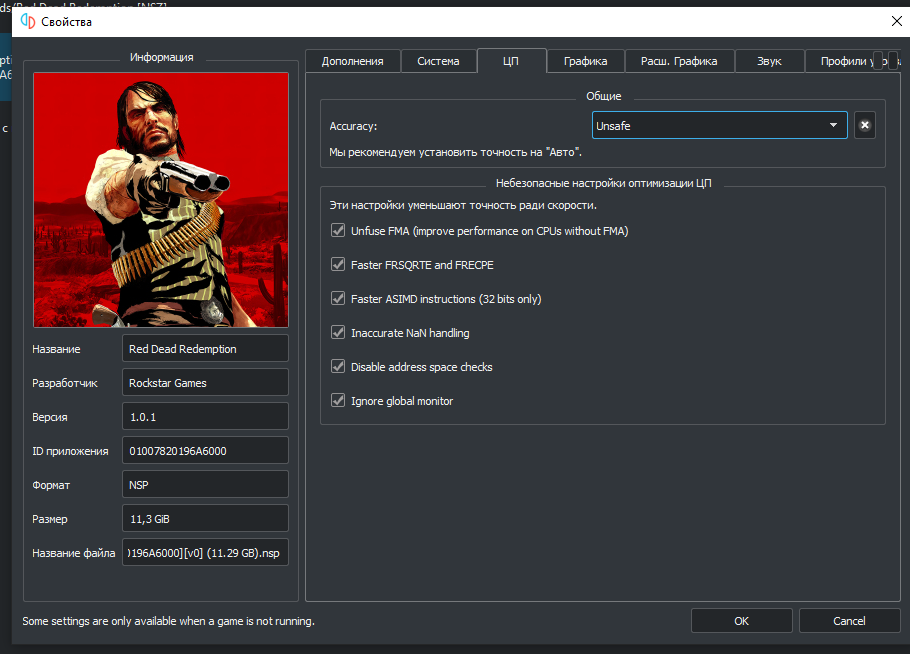
Task: Close the Свойства dialog window
Action: [x=896, y=21]
